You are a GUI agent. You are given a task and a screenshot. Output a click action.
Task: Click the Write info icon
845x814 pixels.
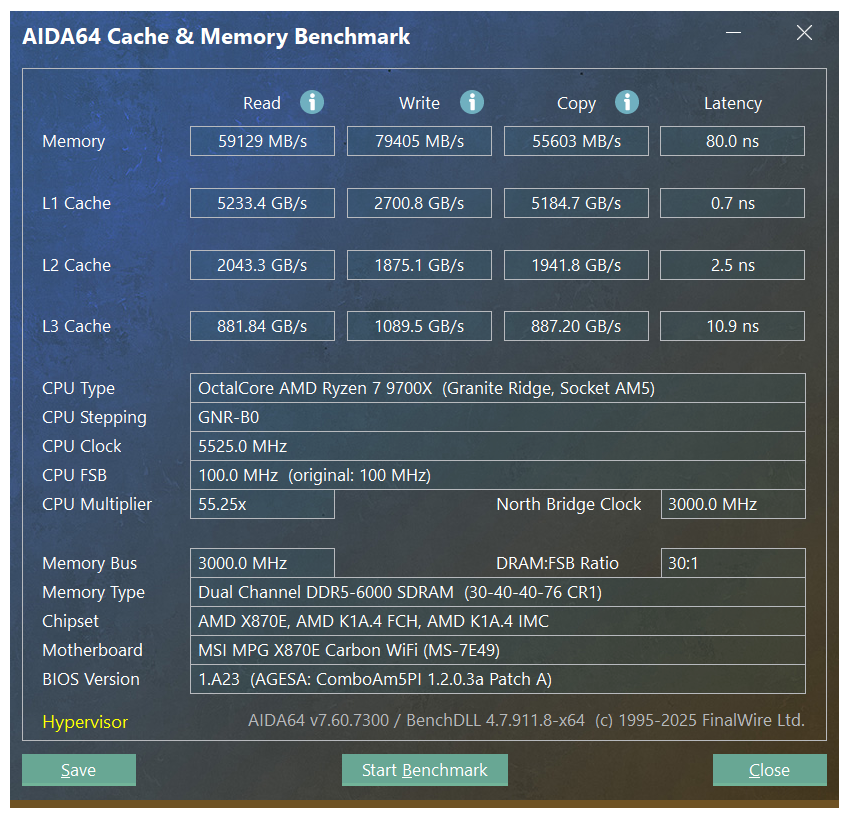(472, 102)
